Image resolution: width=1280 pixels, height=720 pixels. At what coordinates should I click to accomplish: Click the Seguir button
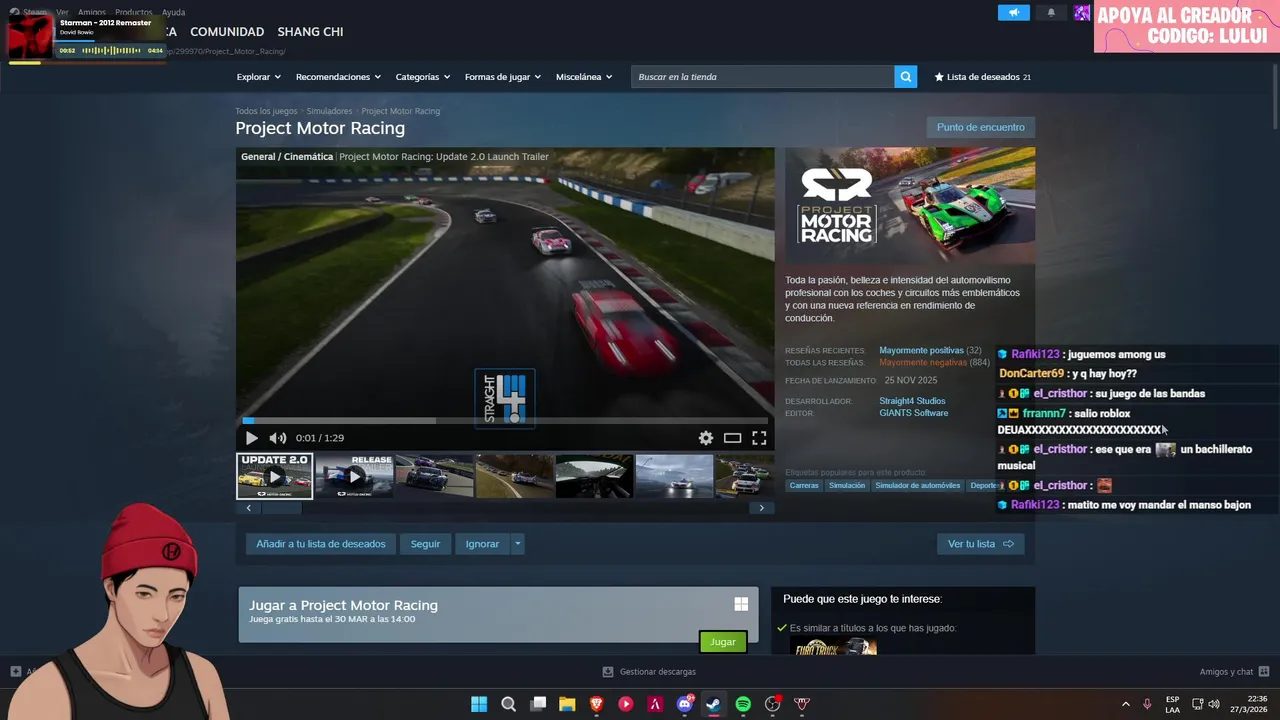pyautogui.click(x=425, y=544)
